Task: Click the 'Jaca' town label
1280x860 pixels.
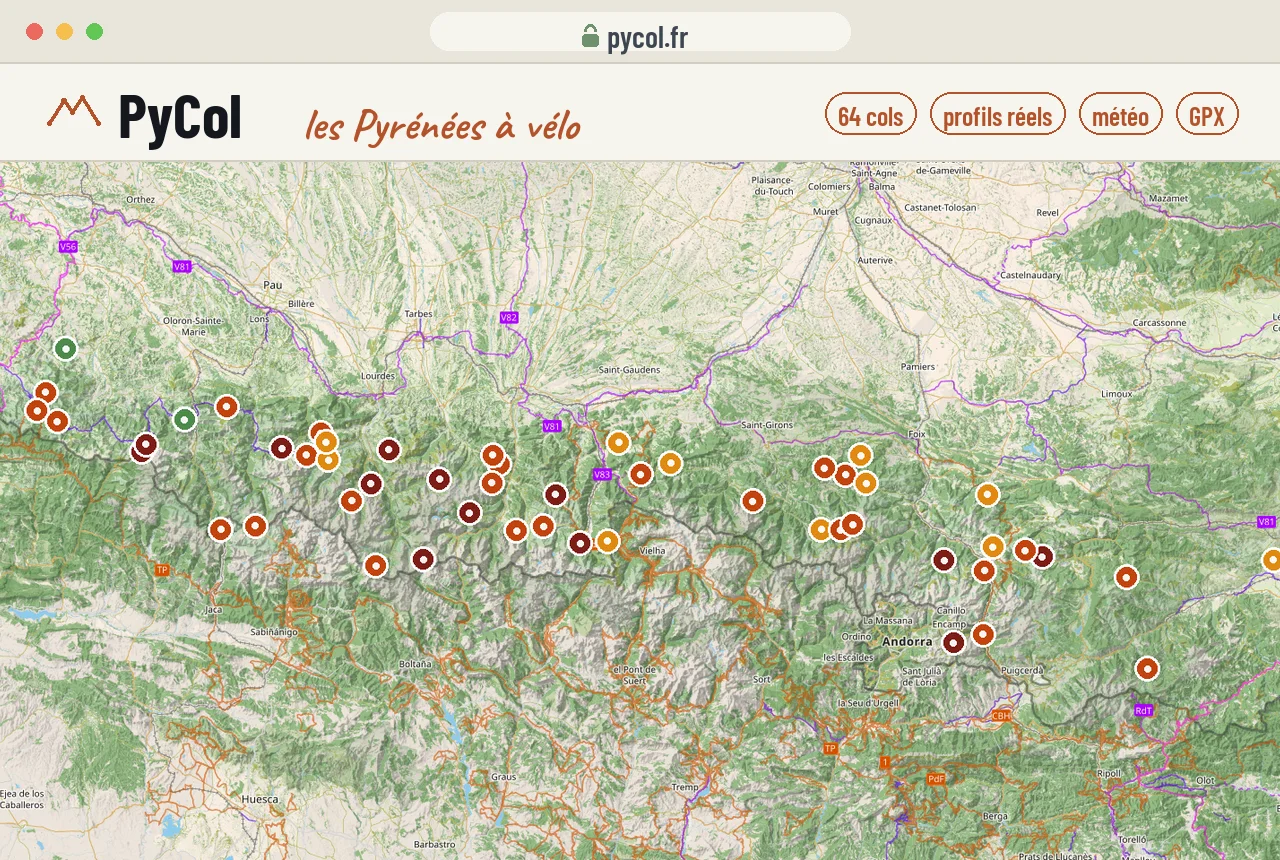Action: click(x=213, y=609)
